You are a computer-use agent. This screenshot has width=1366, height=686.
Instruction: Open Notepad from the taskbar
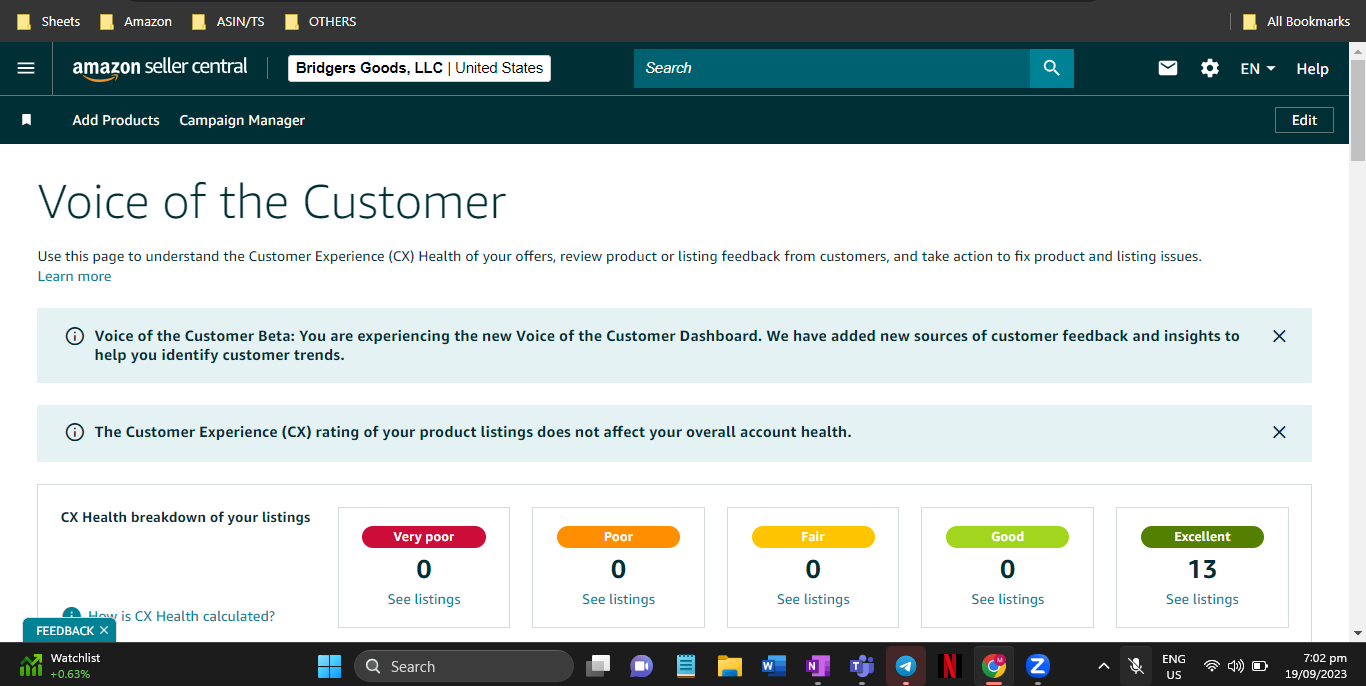685,666
